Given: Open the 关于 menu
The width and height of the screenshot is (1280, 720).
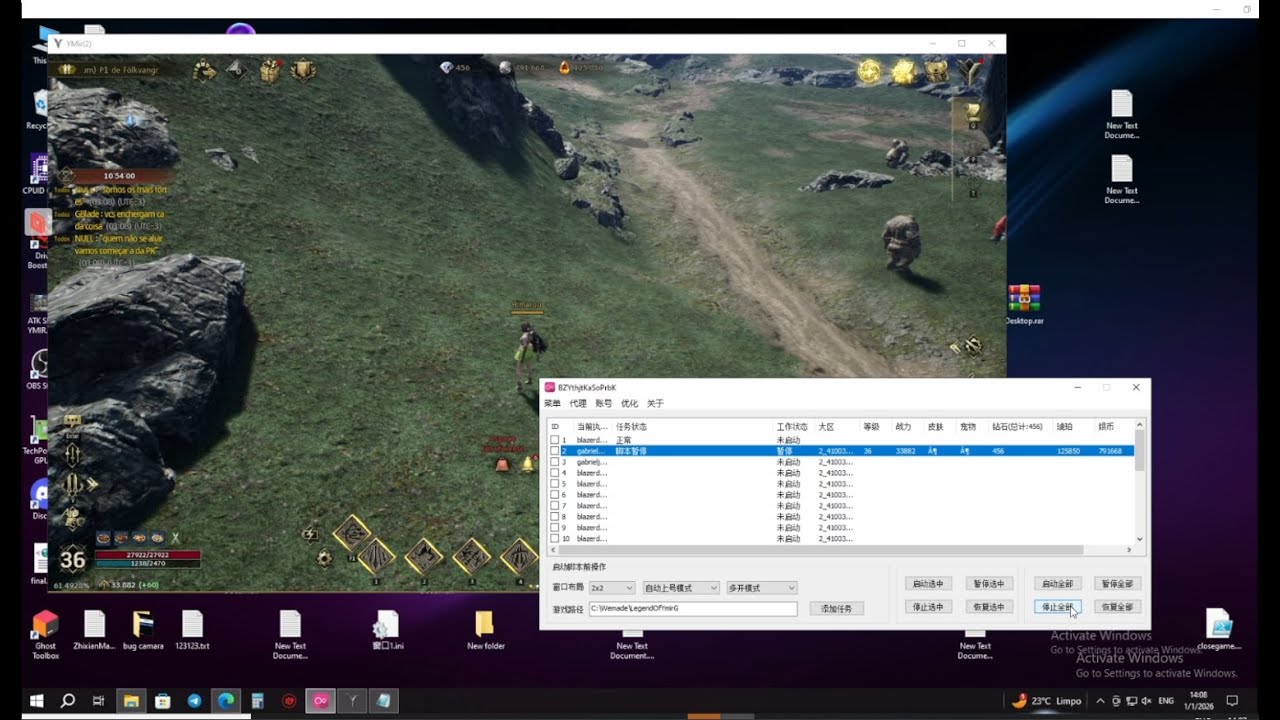Looking at the screenshot, I should tap(655, 404).
